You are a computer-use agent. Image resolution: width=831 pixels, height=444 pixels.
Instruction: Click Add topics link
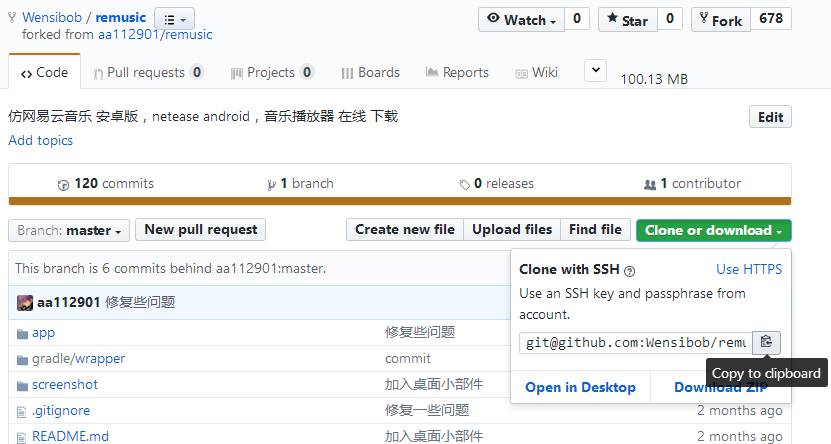41,140
